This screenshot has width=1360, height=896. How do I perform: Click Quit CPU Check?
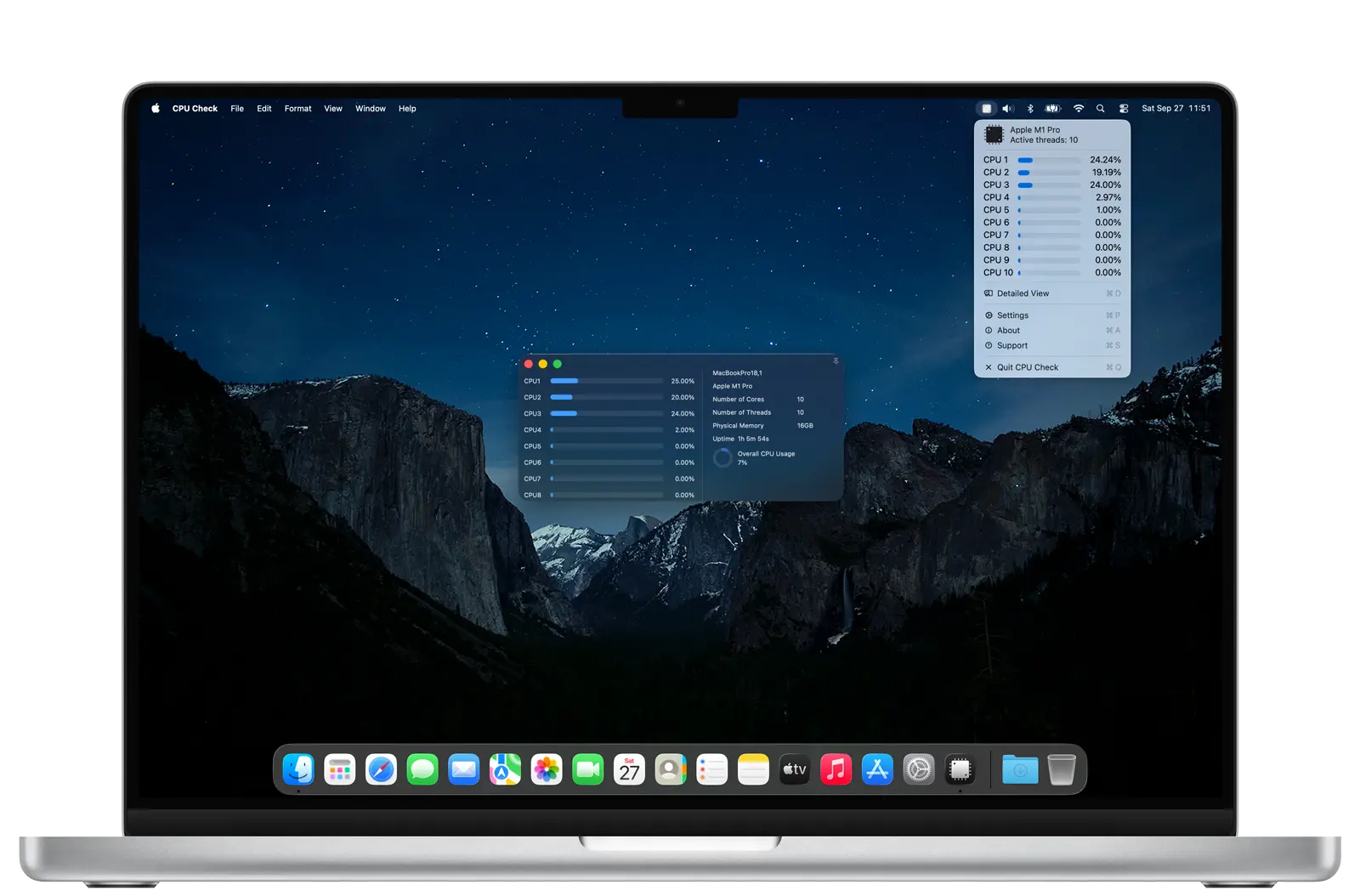pyautogui.click(x=1027, y=367)
